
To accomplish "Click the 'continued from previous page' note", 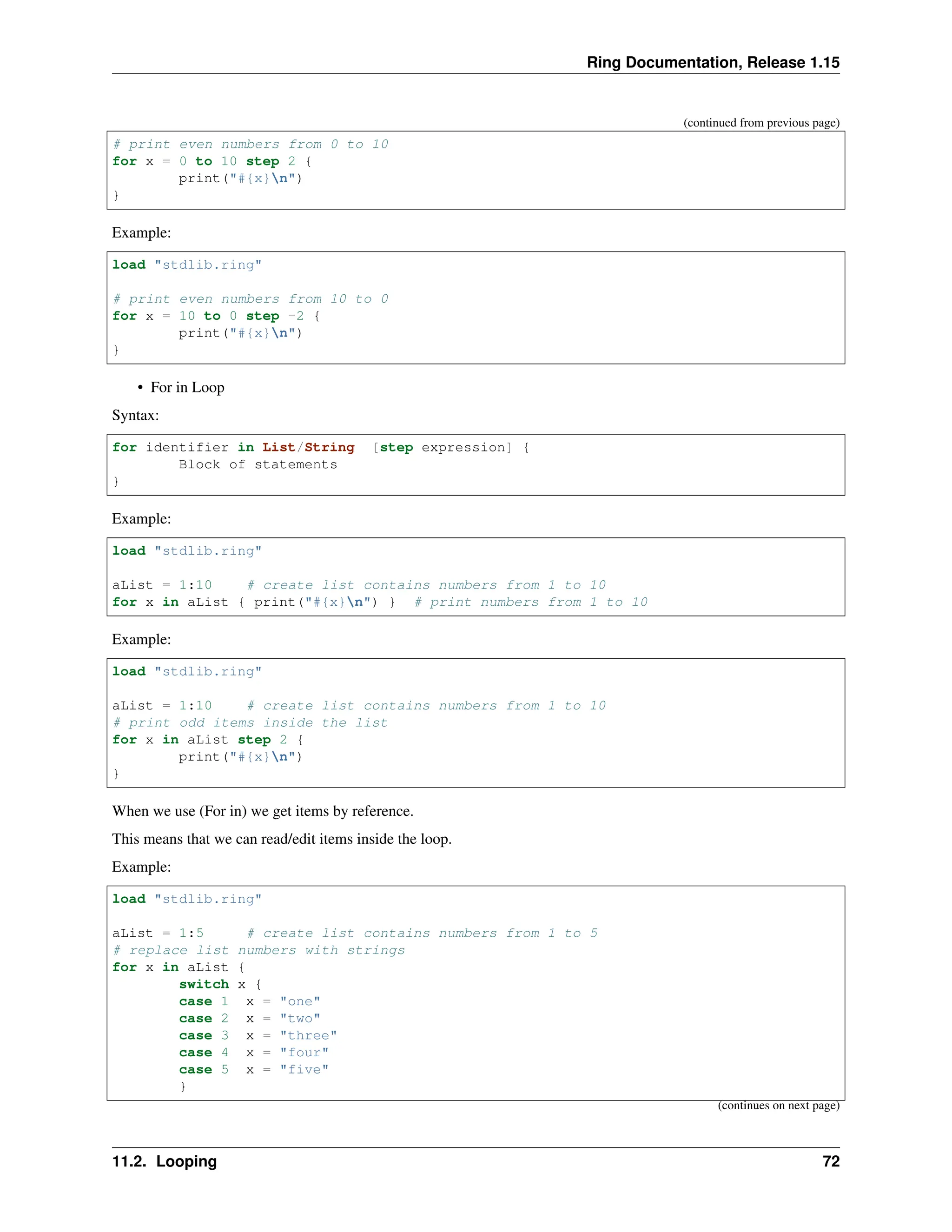I will (x=761, y=123).
